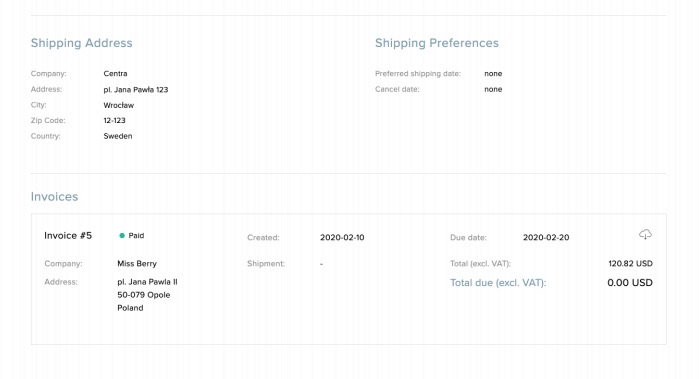Screen dimensions: 699x379
Task: Click the 0.00 USD total due
Action: [629, 283]
